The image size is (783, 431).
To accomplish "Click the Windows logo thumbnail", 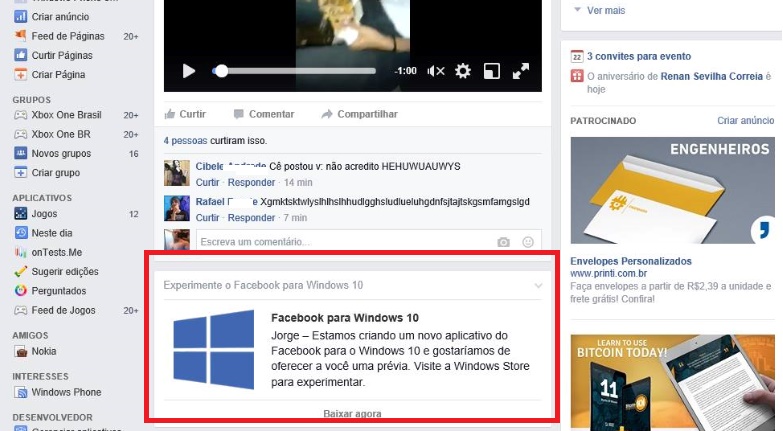I will pos(214,349).
